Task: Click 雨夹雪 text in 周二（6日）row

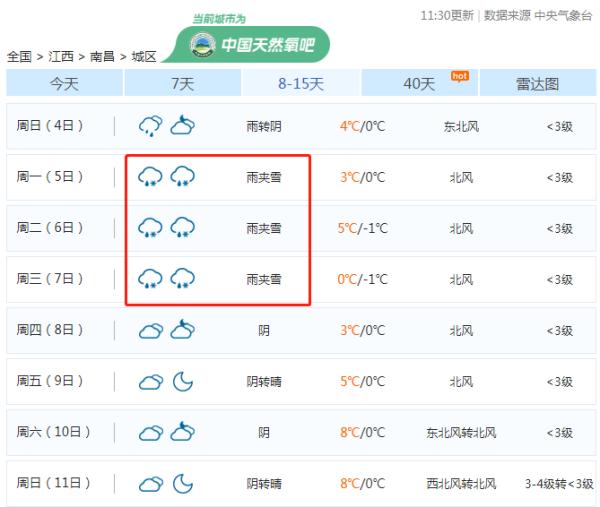Action: point(264,228)
